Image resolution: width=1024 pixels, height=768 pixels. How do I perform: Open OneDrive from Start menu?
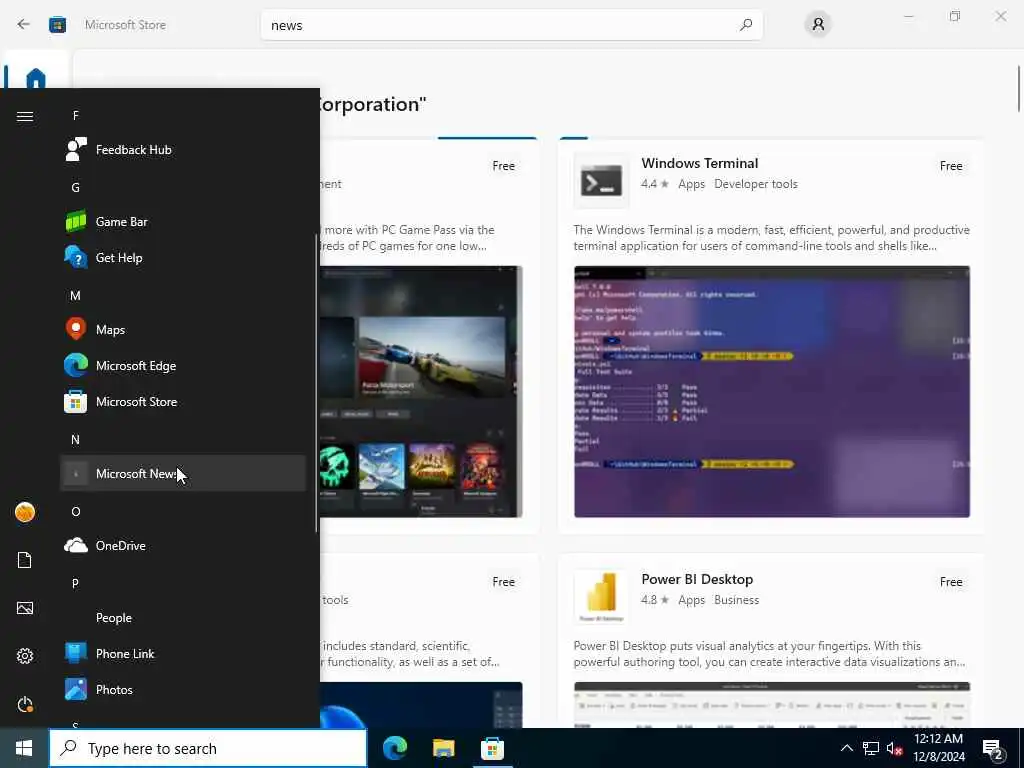pyautogui.click(x=183, y=545)
